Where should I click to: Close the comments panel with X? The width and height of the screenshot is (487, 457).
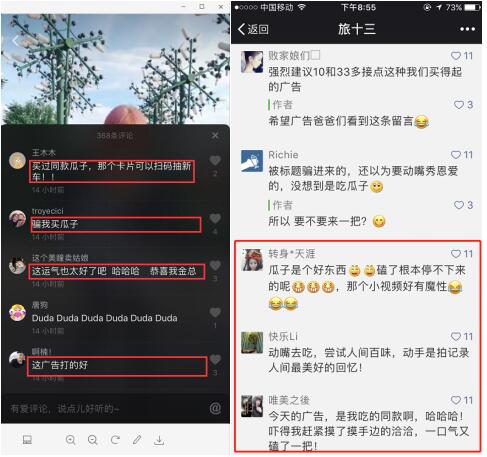click(x=215, y=135)
